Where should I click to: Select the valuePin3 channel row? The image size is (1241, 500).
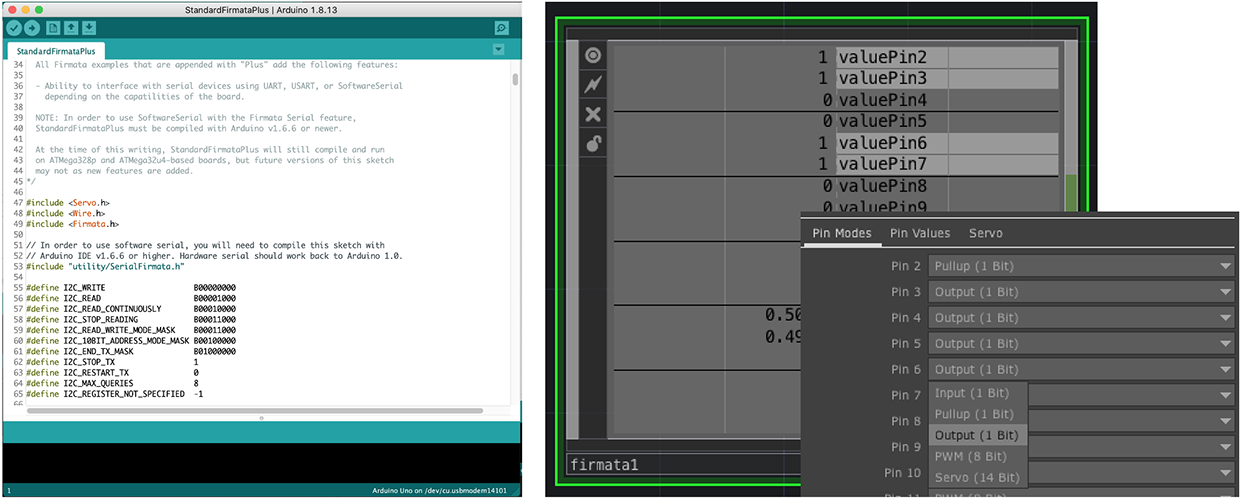click(x=835, y=78)
